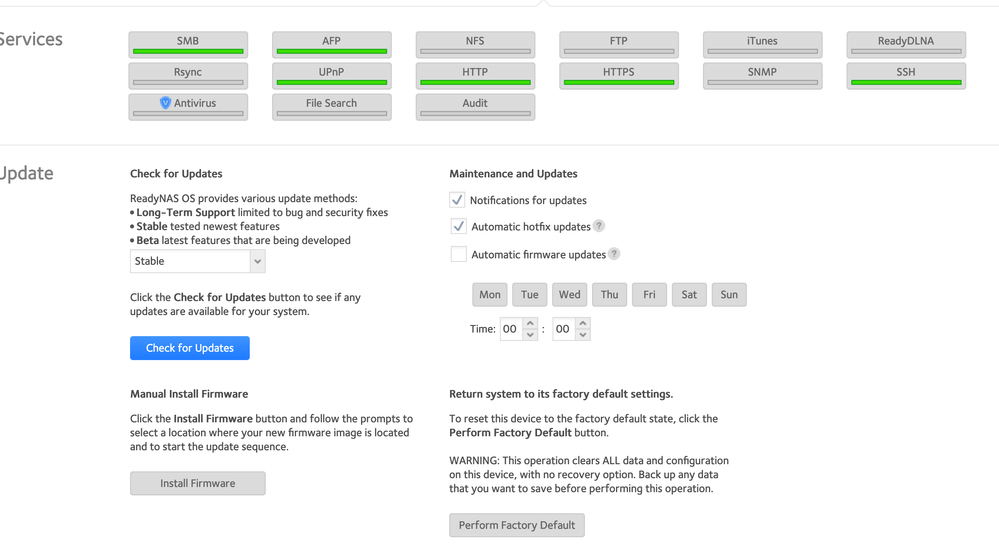This screenshot has width=999, height=555.
Task: Open help icon beside Automatic hotfix updates
Action: pyautogui.click(x=599, y=226)
